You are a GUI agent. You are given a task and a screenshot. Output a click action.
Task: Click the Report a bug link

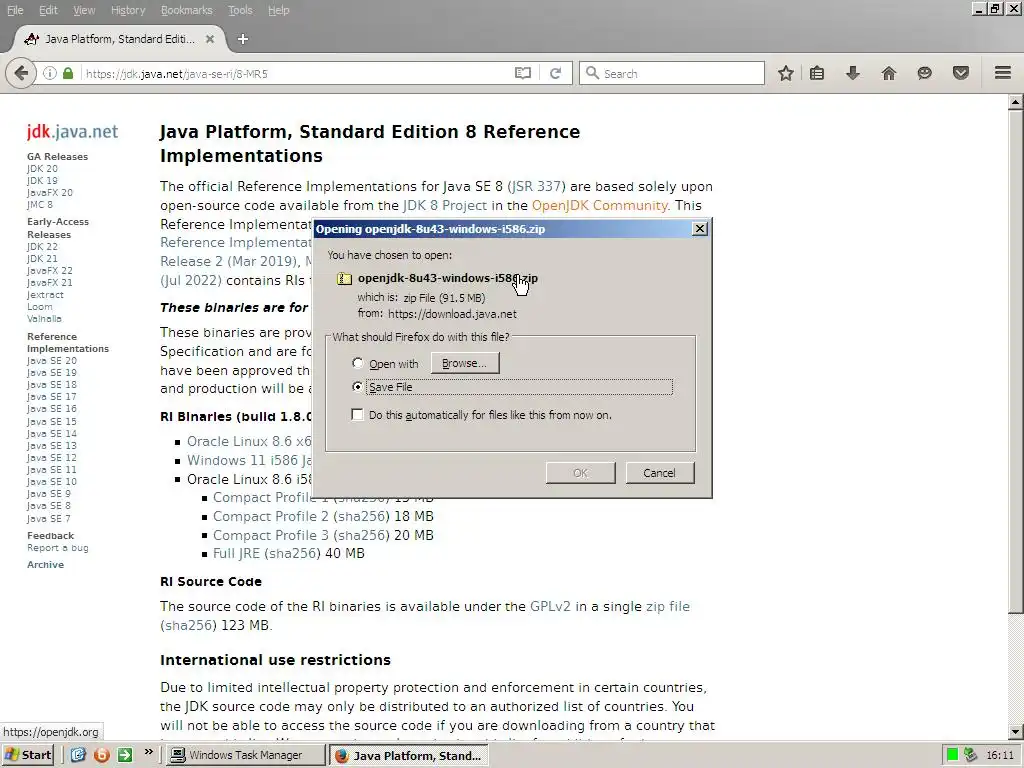click(57, 548)
